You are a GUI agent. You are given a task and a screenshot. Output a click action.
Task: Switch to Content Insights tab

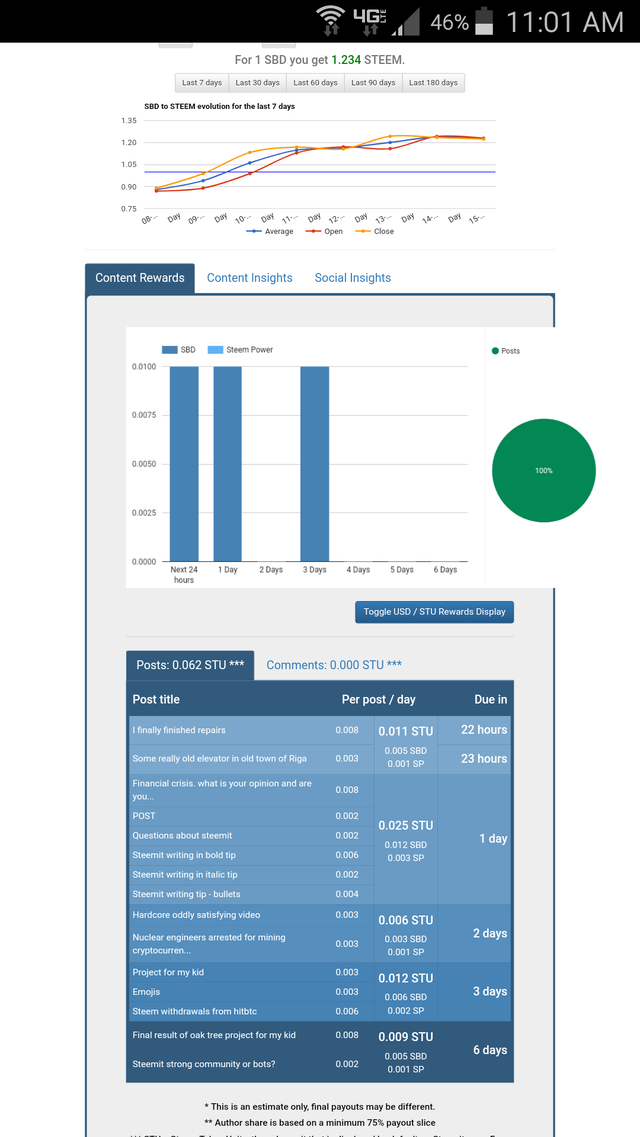pos(249,278)
